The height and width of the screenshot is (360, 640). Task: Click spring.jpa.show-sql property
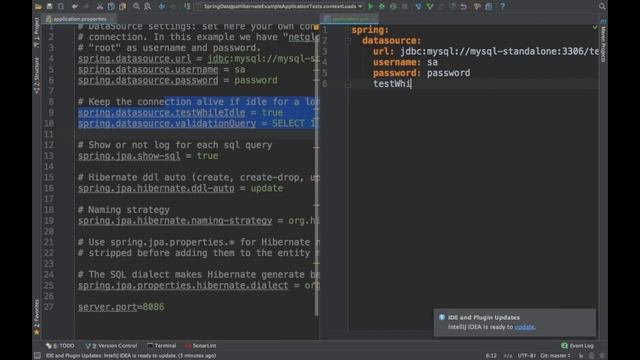(129, 156)
